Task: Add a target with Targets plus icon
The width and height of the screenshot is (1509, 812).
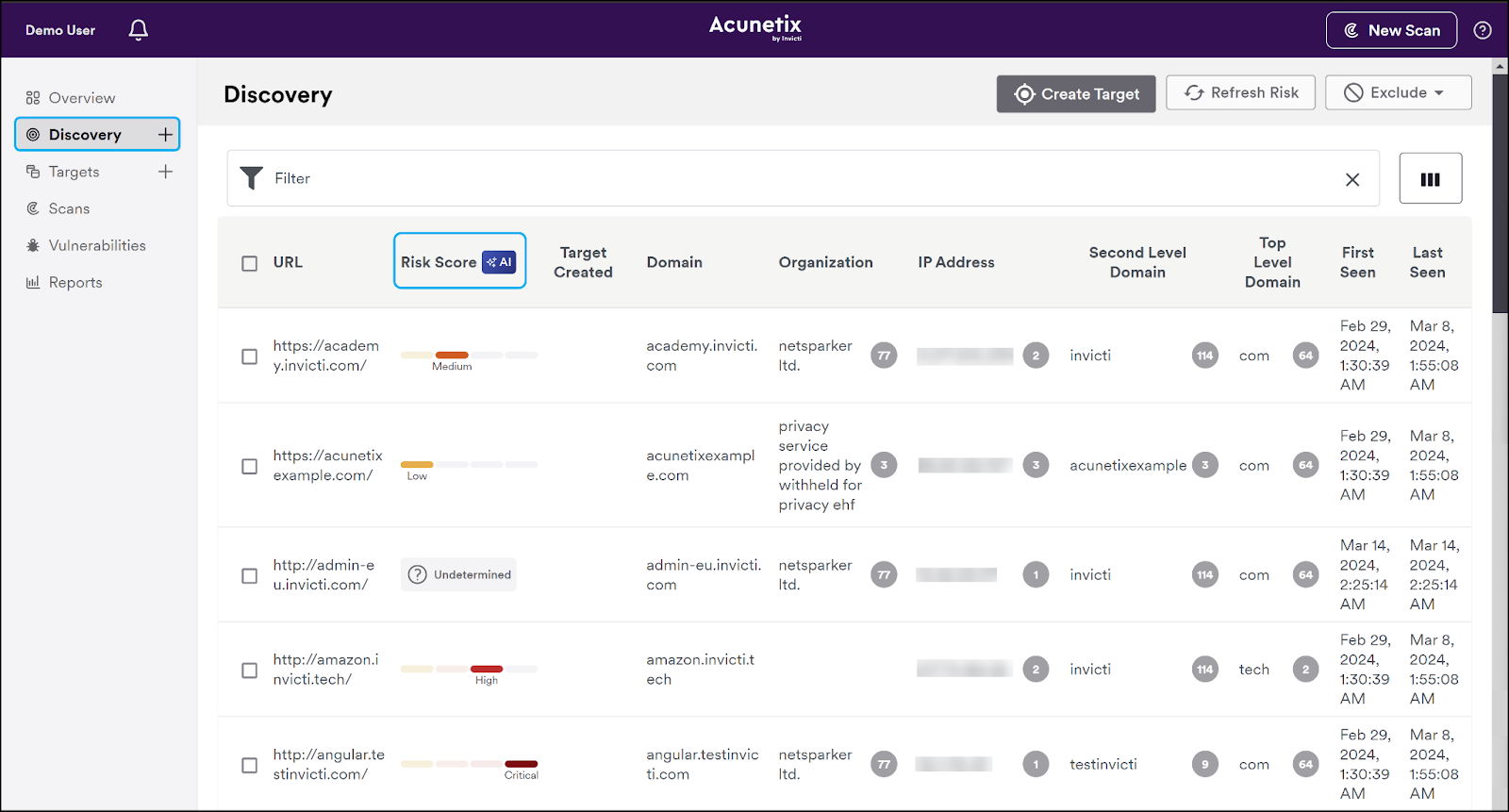Action: [x=166, y=172]
